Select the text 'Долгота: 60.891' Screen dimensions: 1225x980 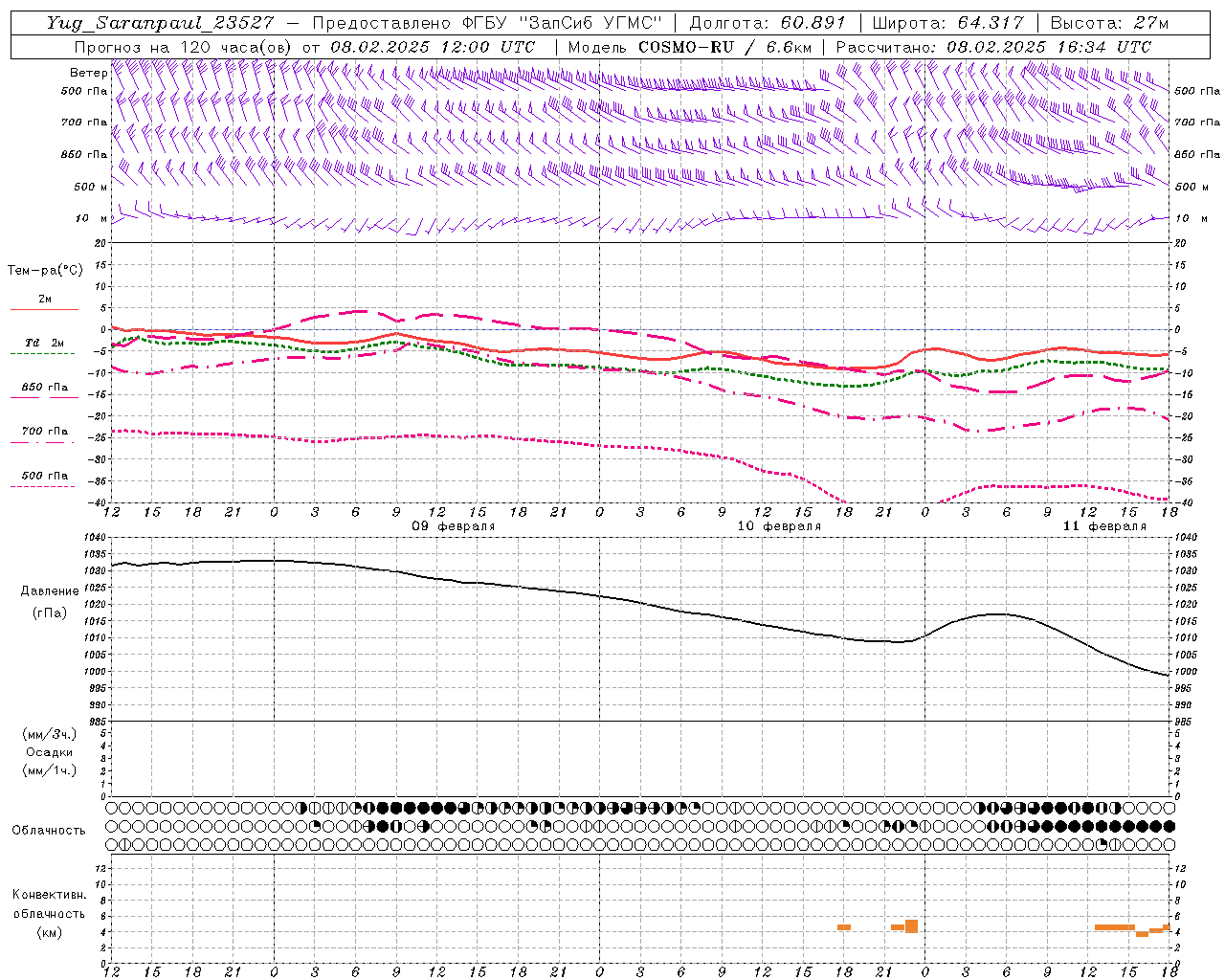[x=768, y=23]
